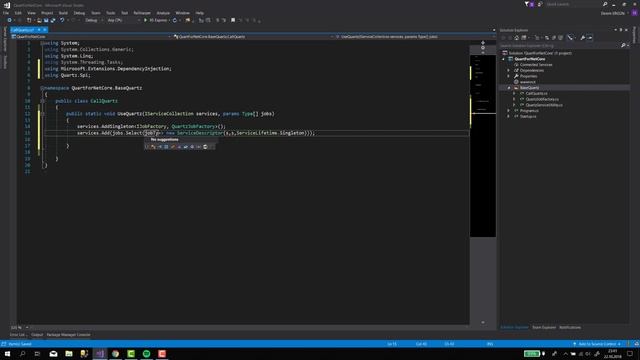The height and width of the screenshot is (360, 640).
Task: Select Connected Services in Solution Explorer
Action: [536, 64]
